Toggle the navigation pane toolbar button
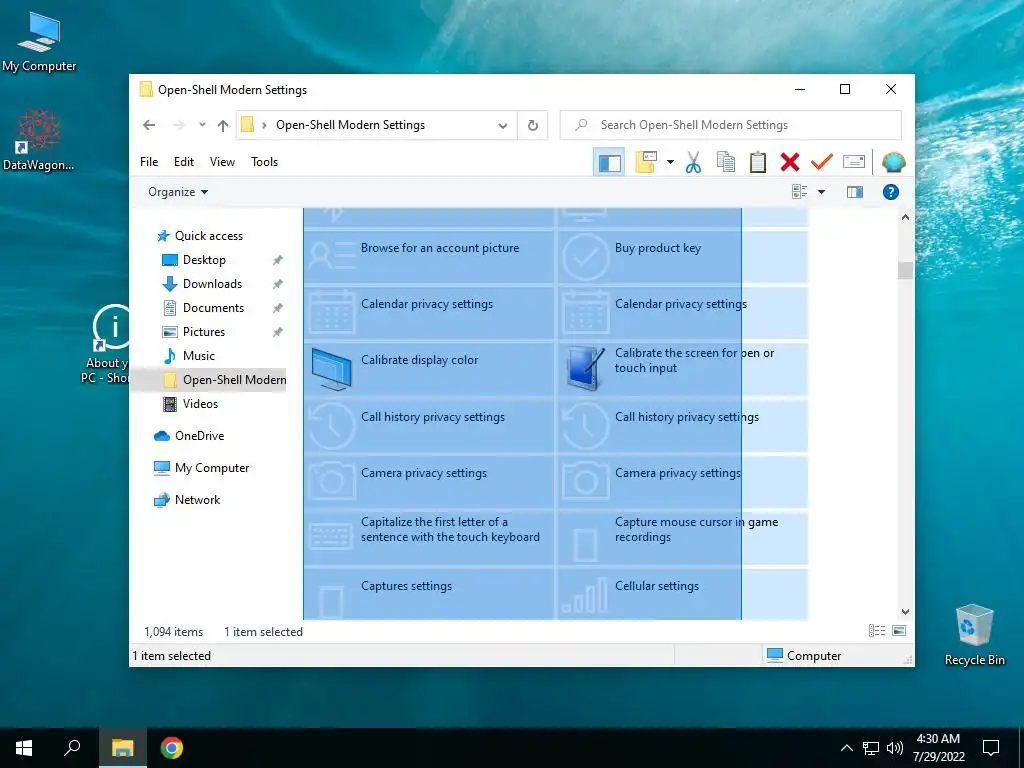This screenshot has height=768, width=1024. [x=609, y=162]
